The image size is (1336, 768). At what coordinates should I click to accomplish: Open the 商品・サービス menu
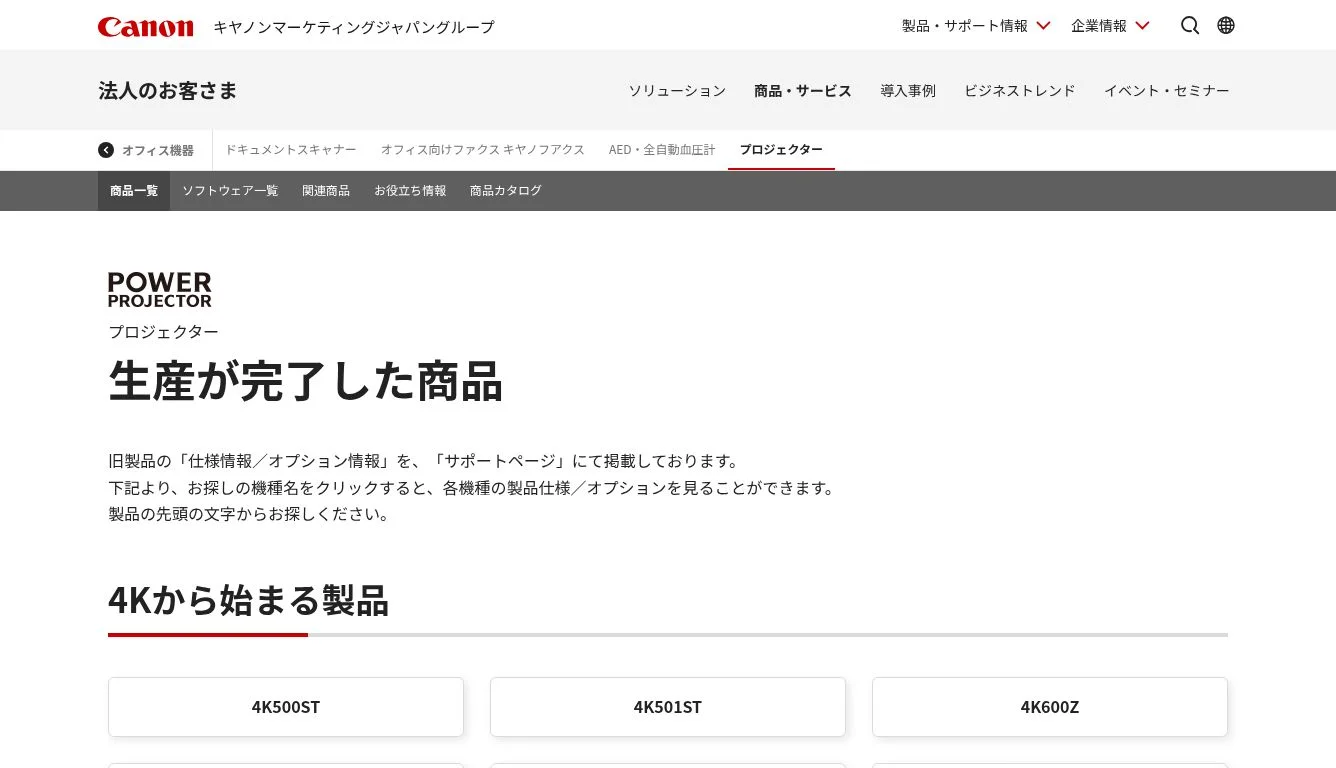pos(803,91)
